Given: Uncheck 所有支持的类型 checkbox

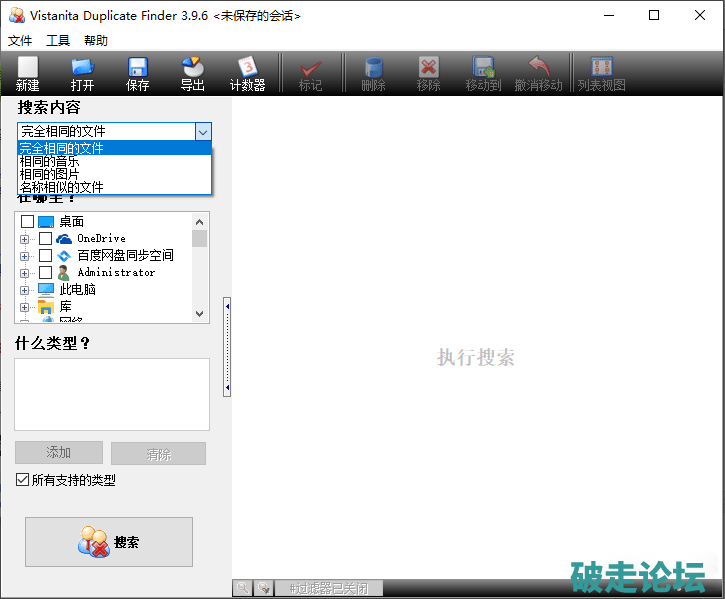Looking at the screenshot, I should click(x=22, y=480).
